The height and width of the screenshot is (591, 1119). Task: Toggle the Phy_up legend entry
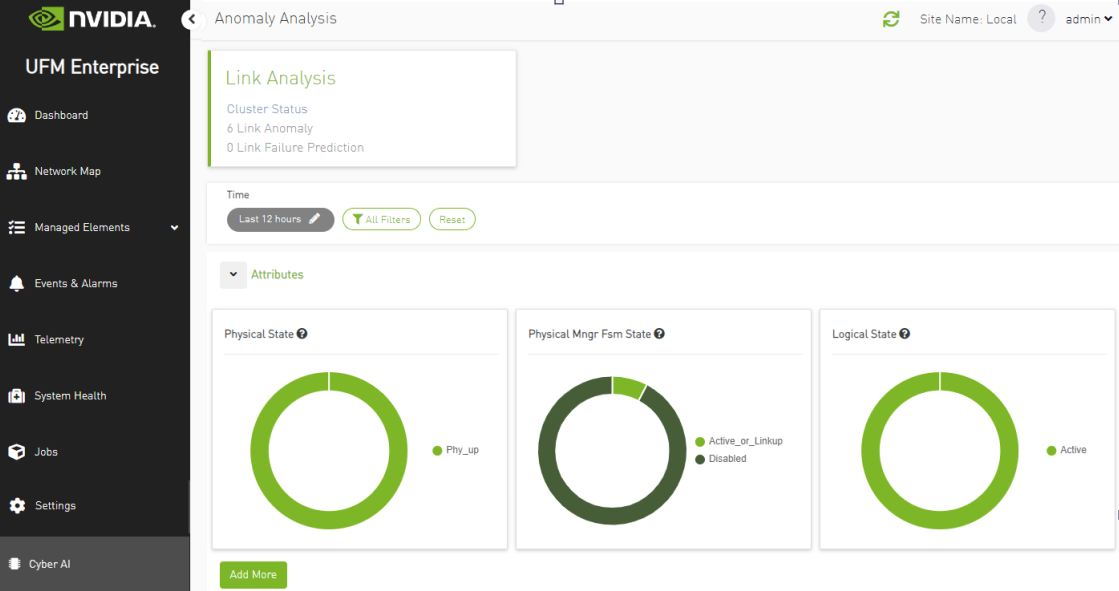tap(462, 450)
